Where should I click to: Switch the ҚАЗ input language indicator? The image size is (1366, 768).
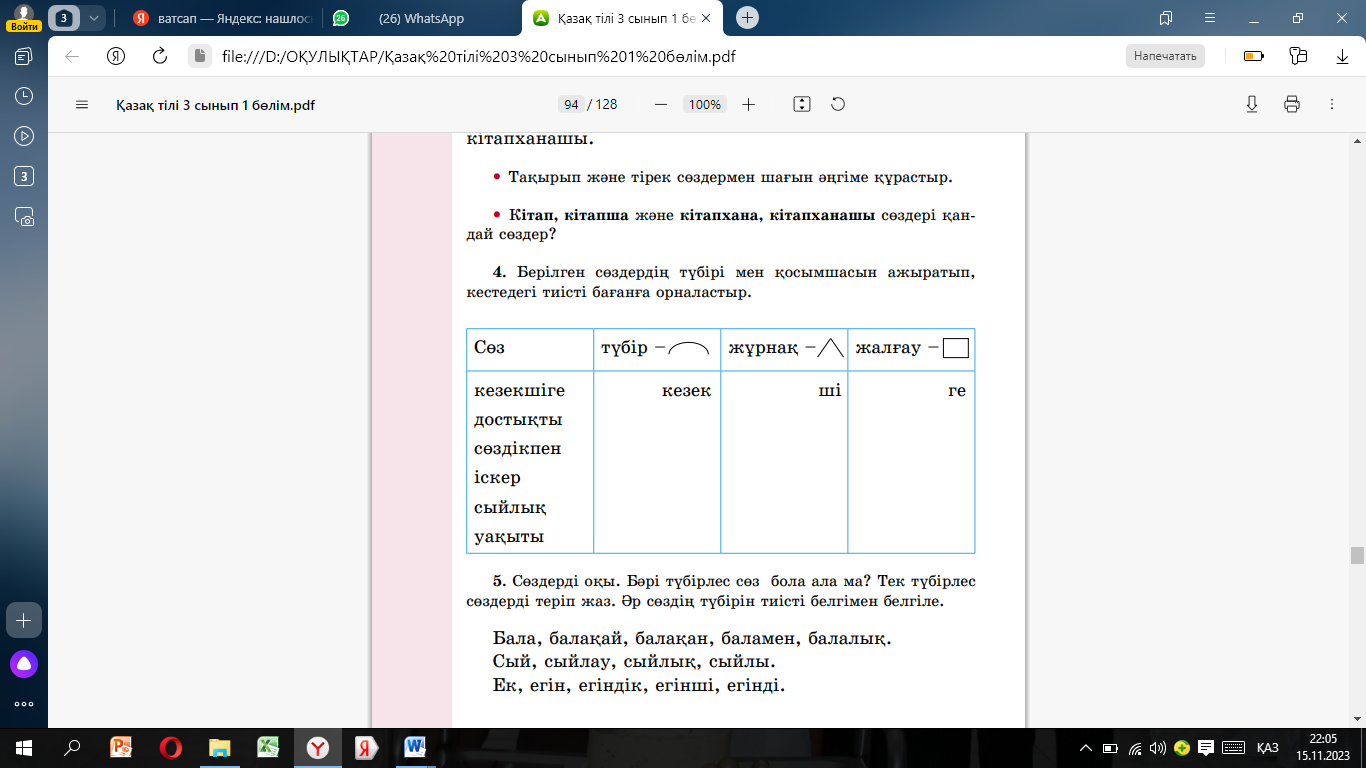click(1268, 748)
